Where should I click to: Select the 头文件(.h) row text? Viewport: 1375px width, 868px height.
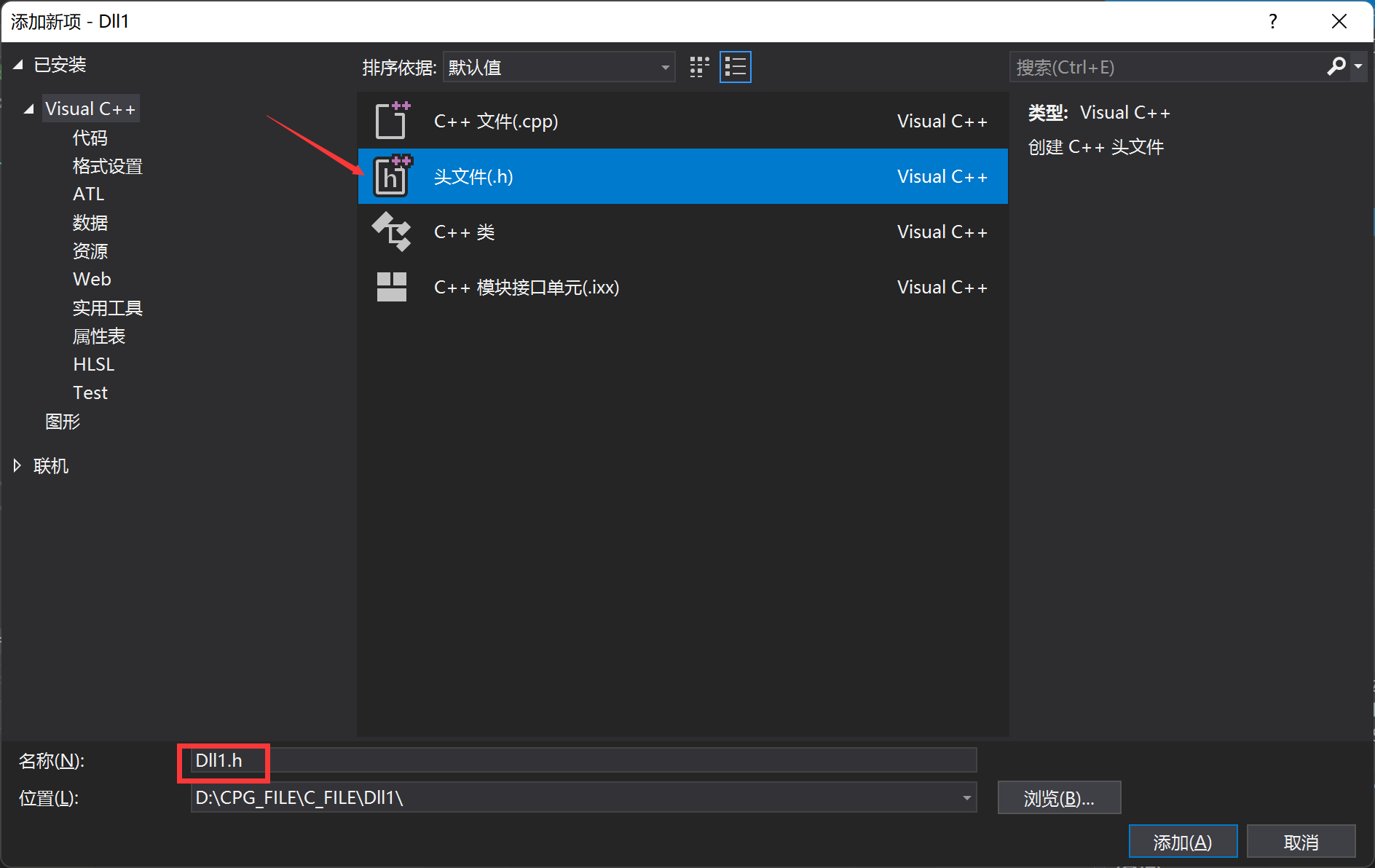coord(473,176)
